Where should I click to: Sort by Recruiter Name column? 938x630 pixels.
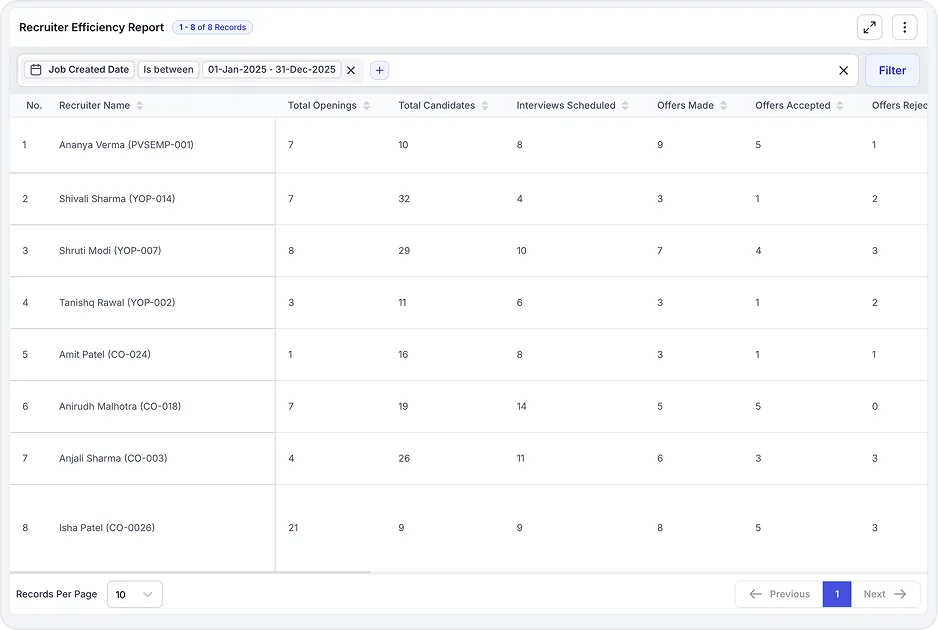click(139, 106)
